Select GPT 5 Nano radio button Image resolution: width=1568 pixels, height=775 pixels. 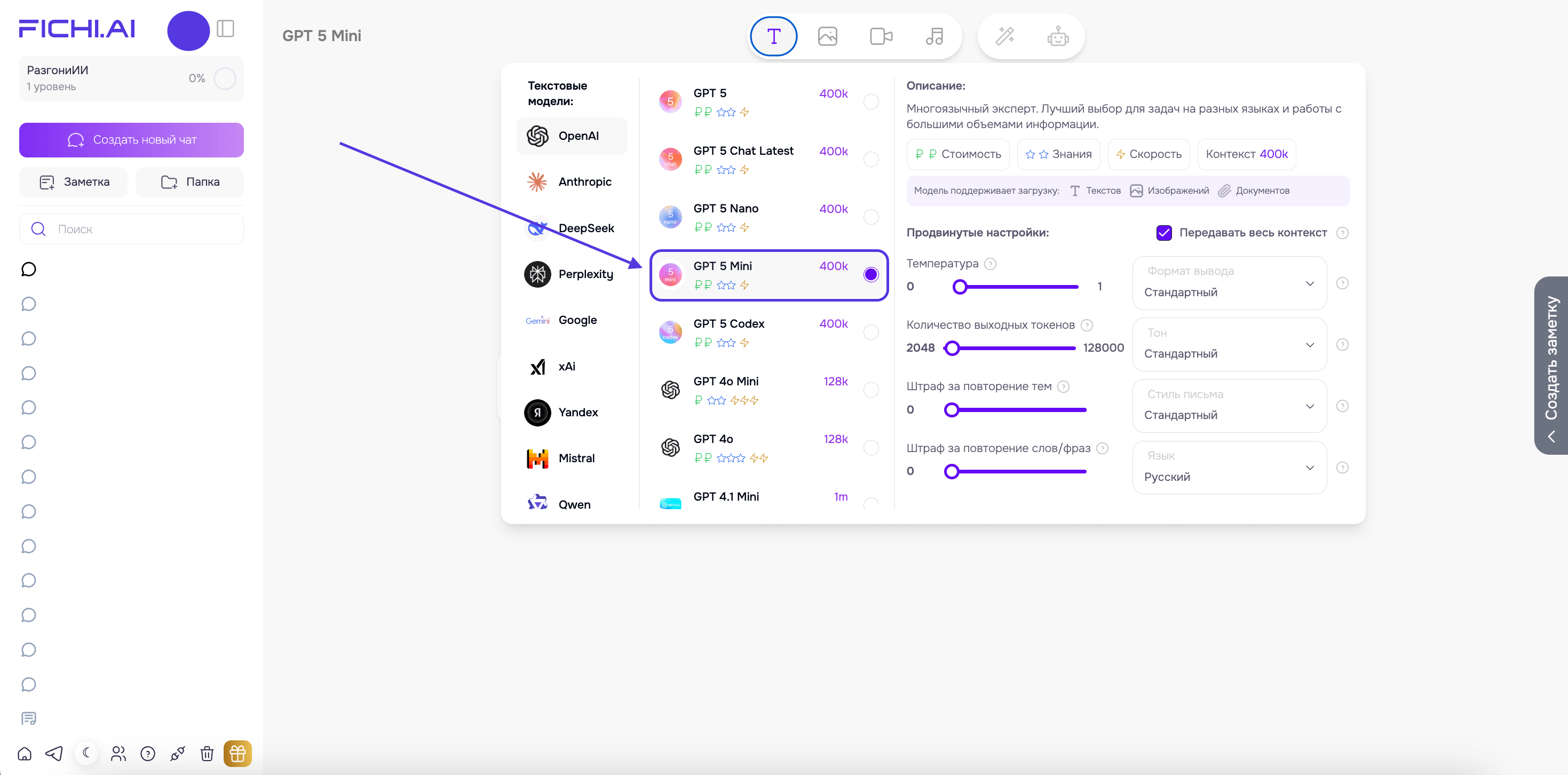(x=871, y=217)
